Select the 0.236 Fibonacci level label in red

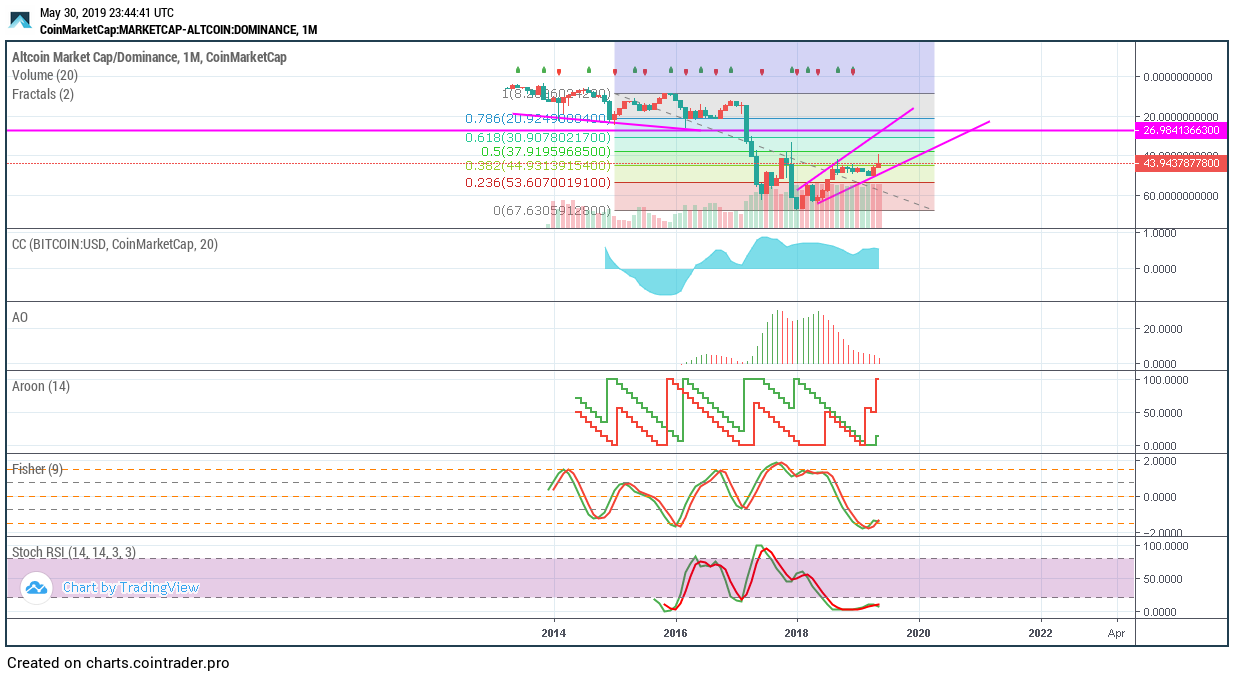click(x=537, y=183)
